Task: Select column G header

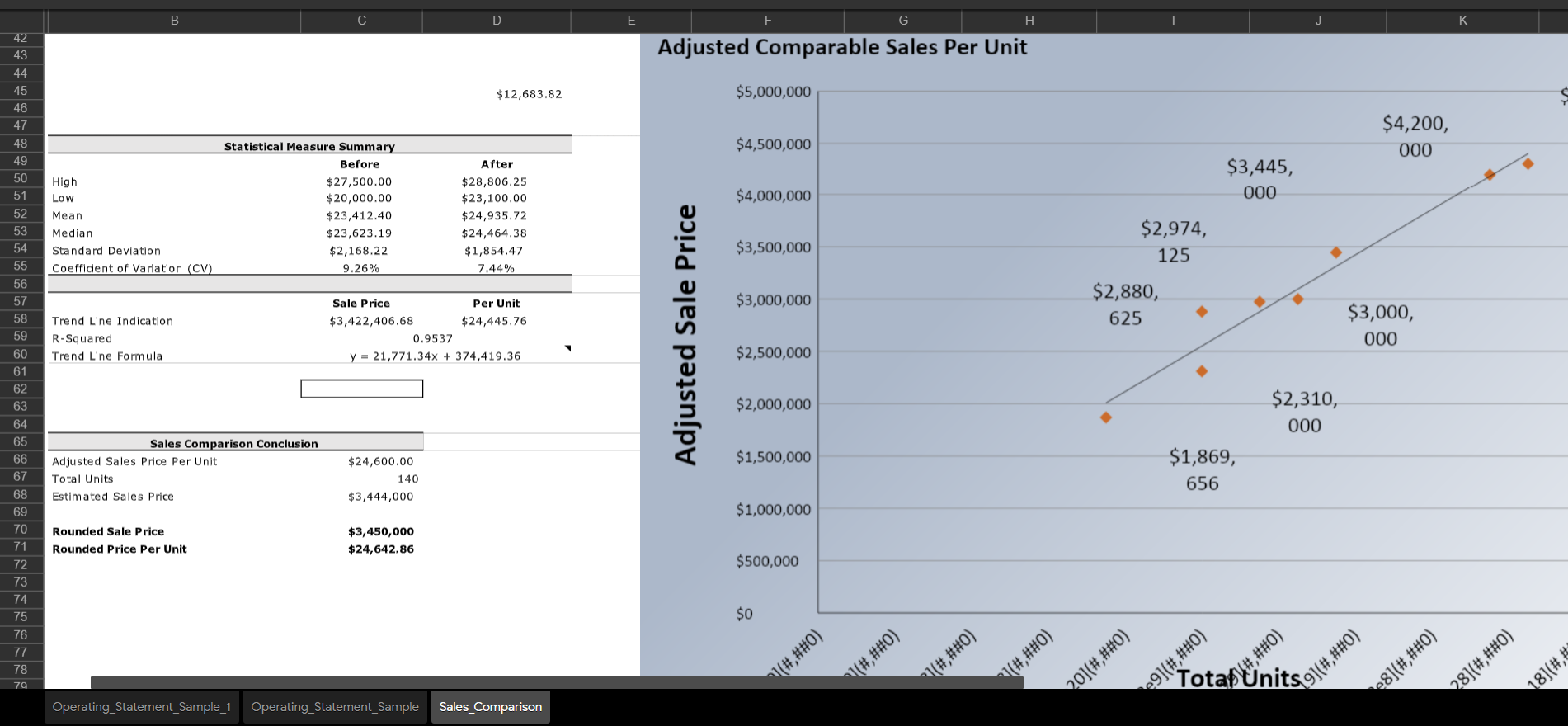Action: point(903,21)
